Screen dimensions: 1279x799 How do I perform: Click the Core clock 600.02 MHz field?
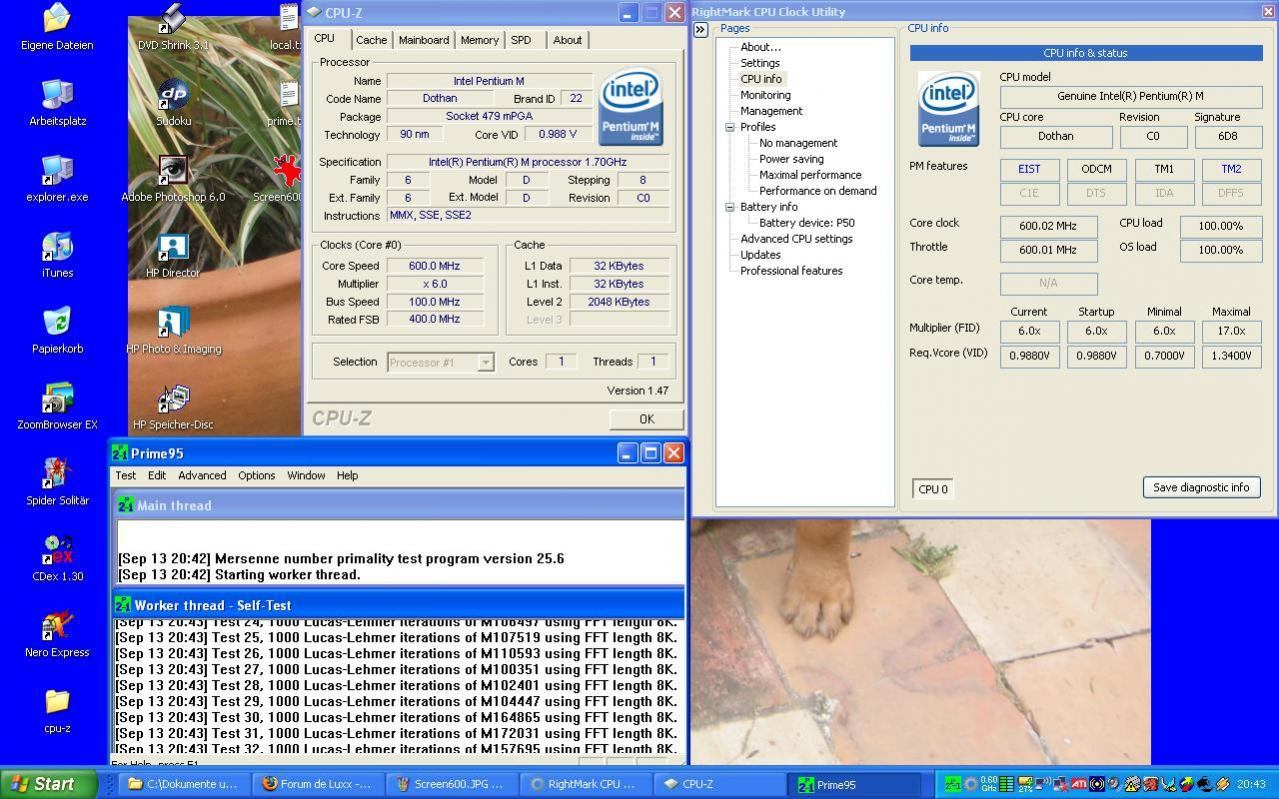click(x=1049, y=226)
